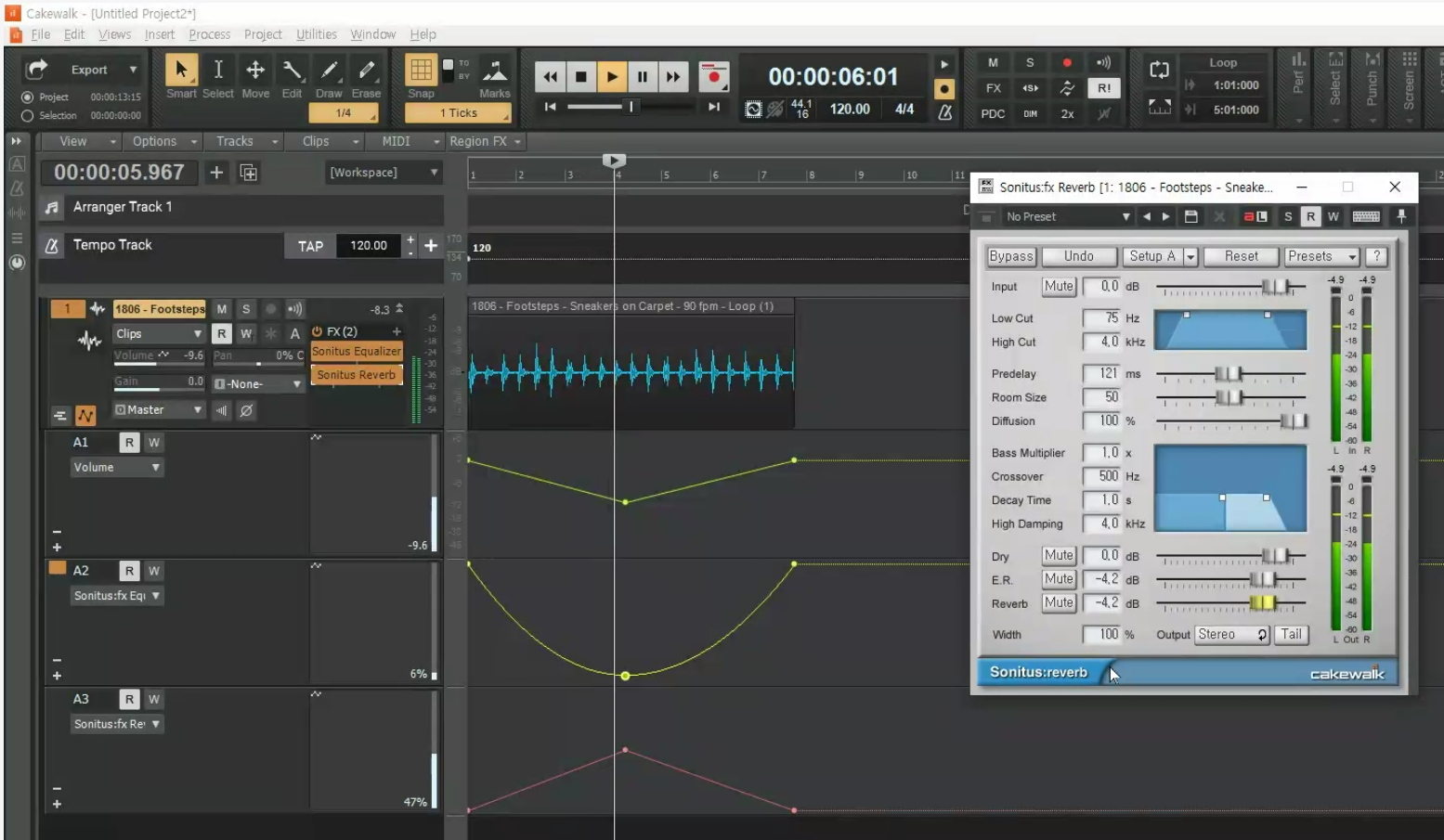Mute the Footsteps track
The image size is (1444, 840).
coord(221,309)
